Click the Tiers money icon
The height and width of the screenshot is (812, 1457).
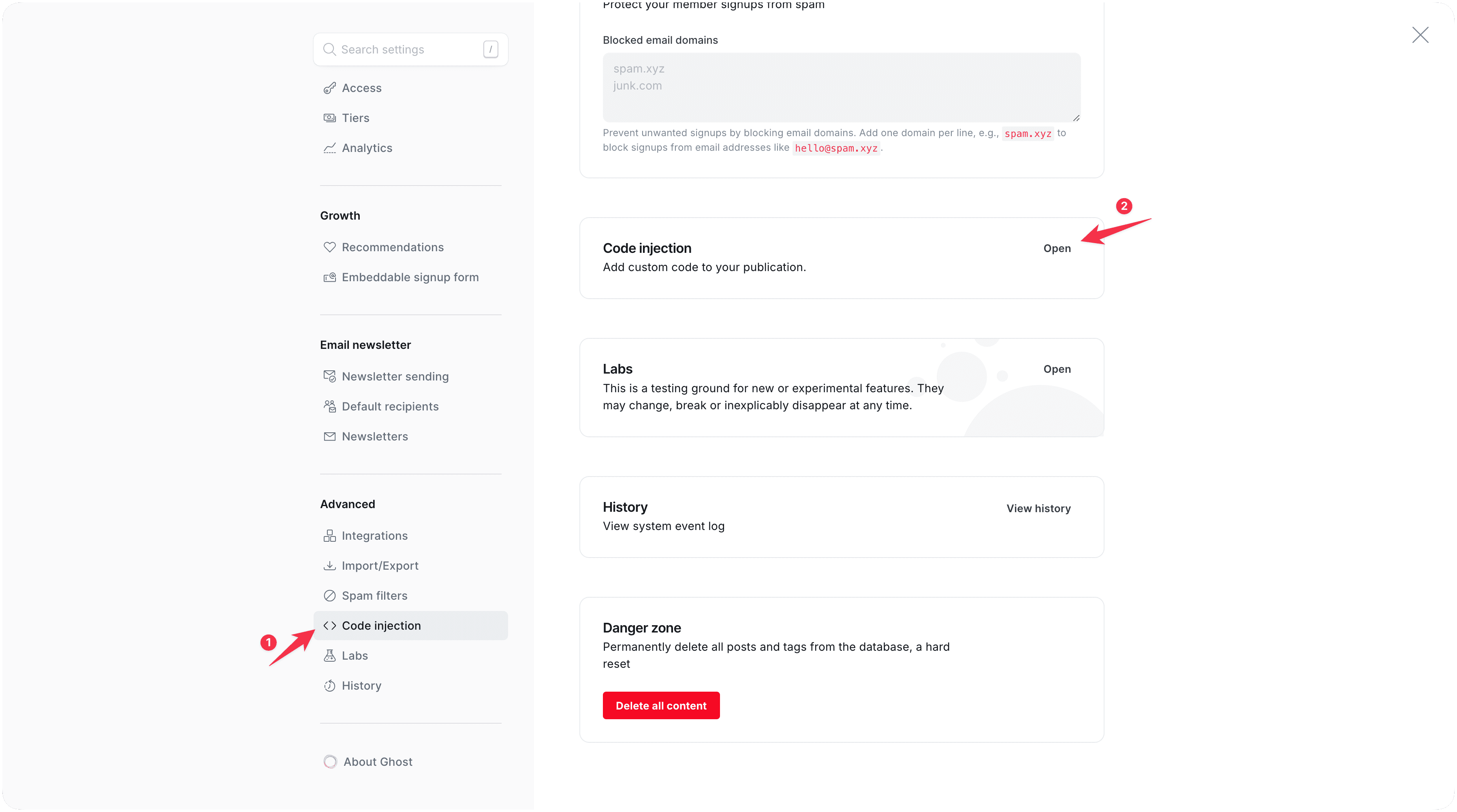click(x=329, y=118)
